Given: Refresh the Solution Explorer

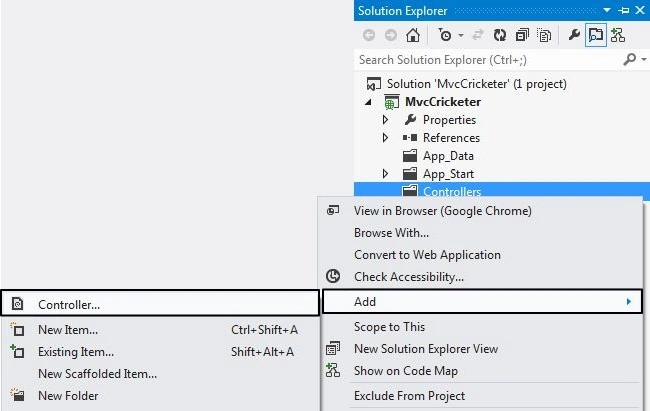Looking at the screenshot, I should coord(500,35).
